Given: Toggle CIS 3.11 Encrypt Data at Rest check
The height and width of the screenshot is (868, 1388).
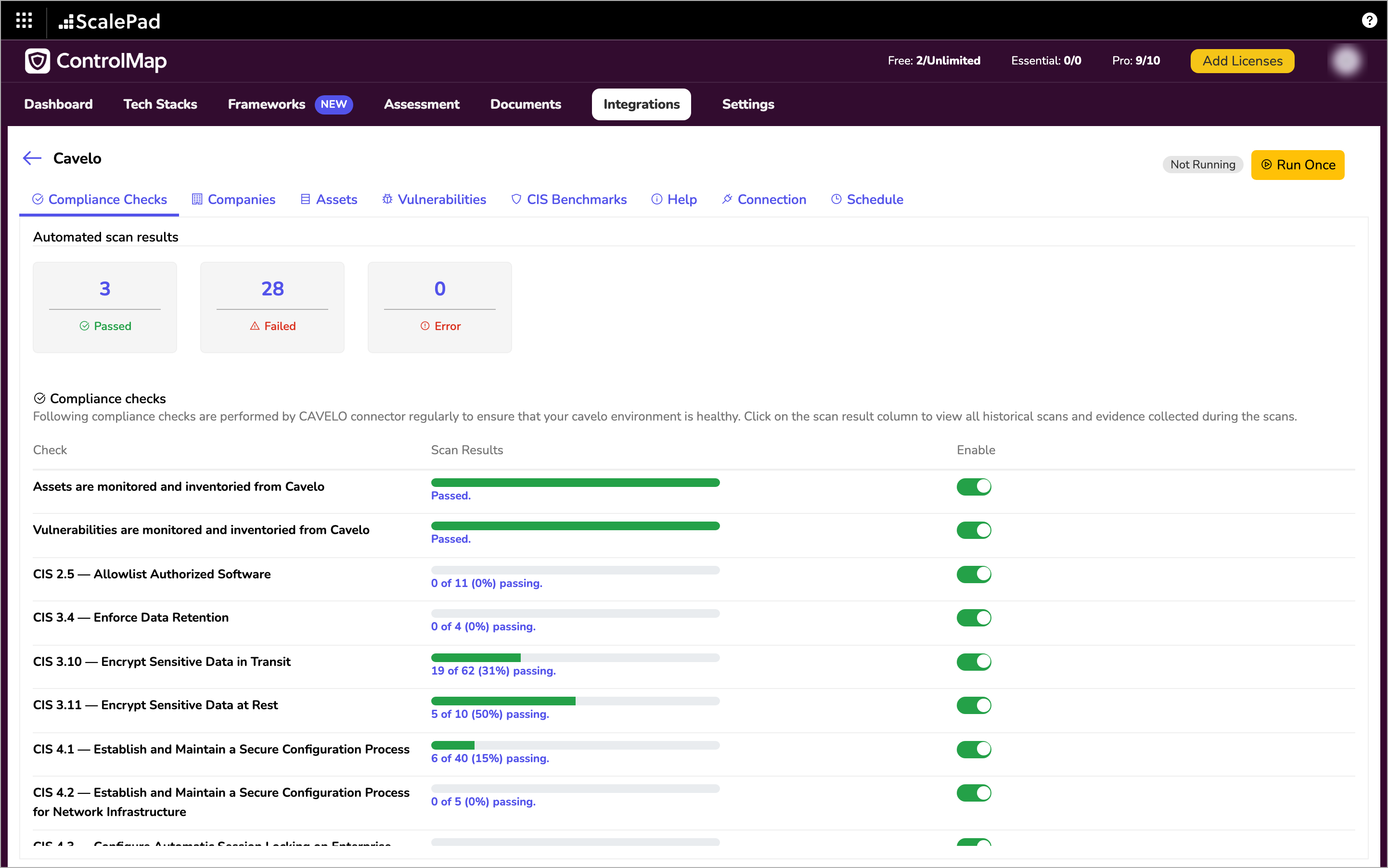Looking at the screenshot, I should (974, 705).
